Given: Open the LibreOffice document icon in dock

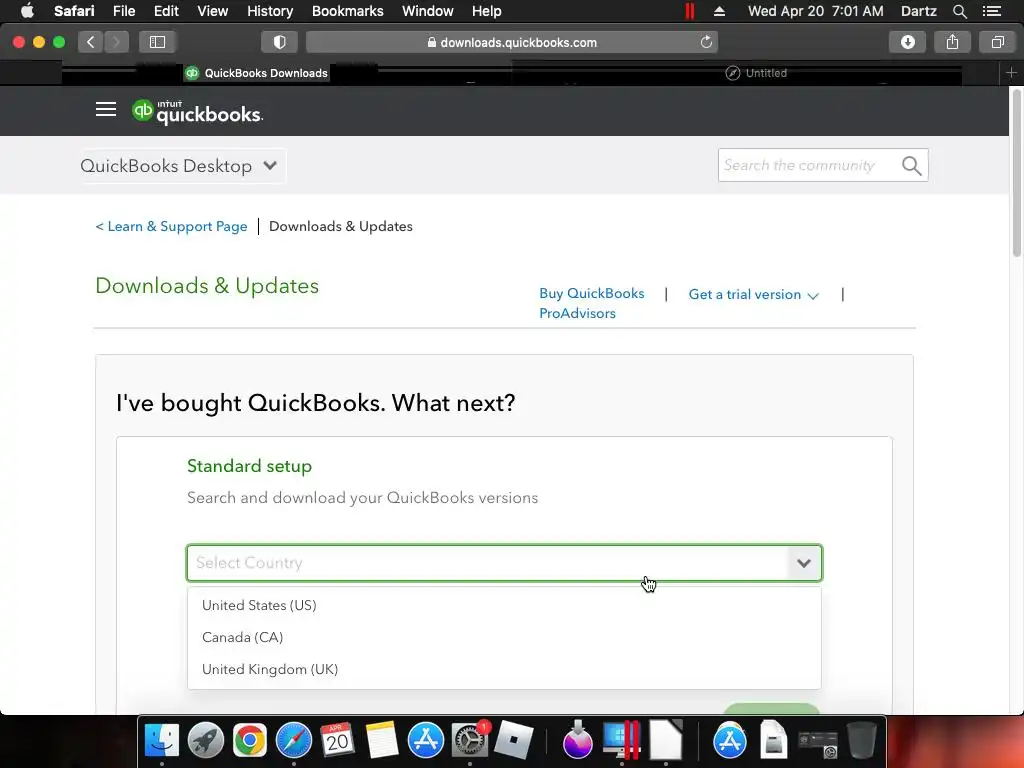Looking at the screenshot, I should pos(665,740).
